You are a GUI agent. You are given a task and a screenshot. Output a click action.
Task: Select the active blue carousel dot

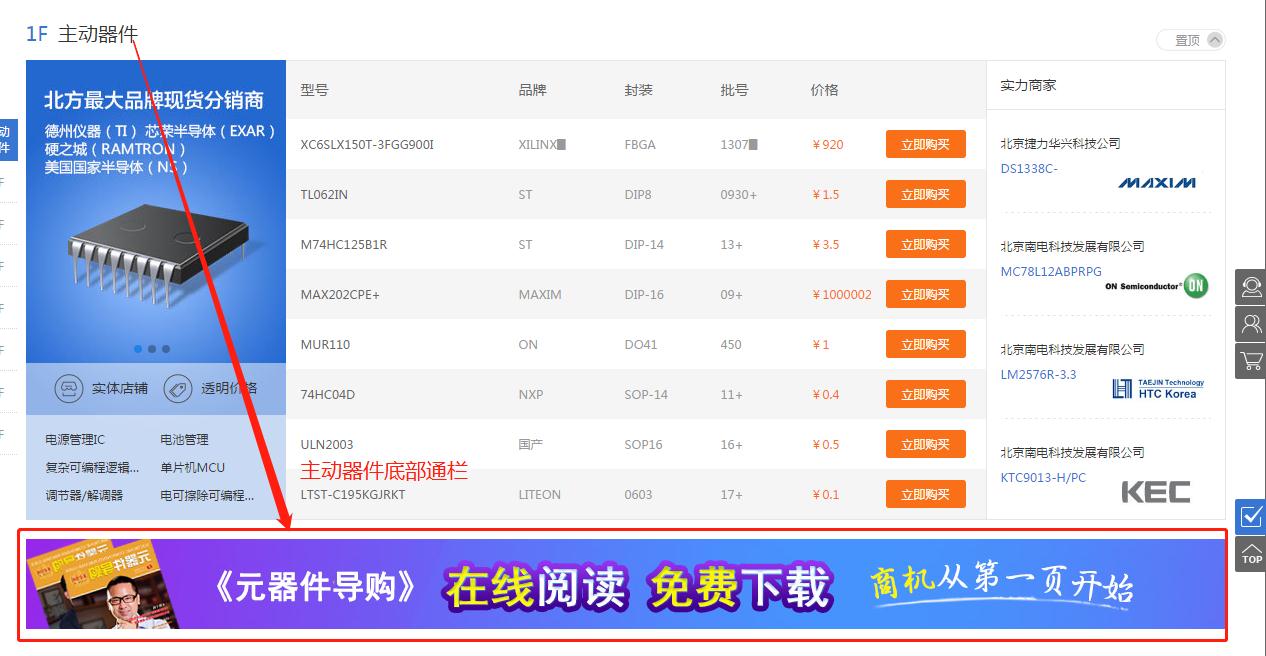(x=138, y=349)
